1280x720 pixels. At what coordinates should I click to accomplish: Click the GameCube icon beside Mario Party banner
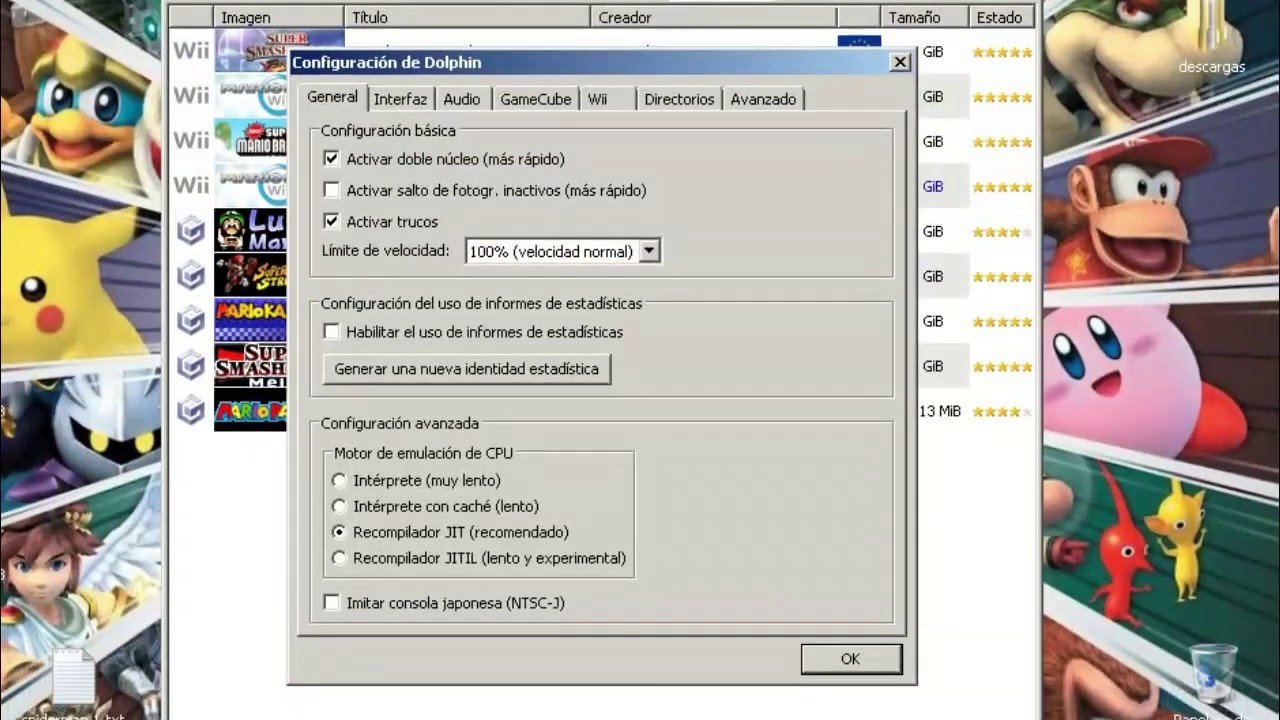(191, 411)
